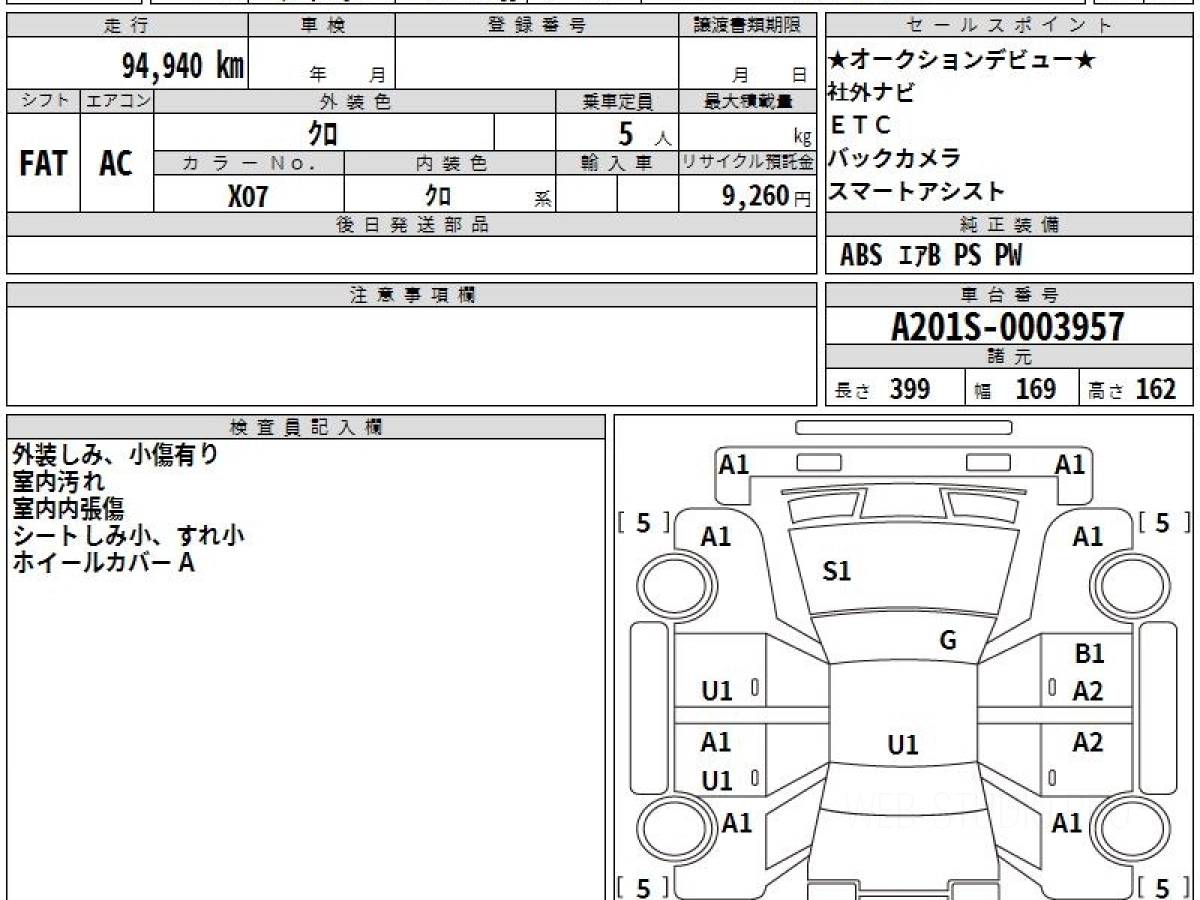Select the mileage value 94,940 km
This screenshot has height=900, width=1200.
(x=183, y=66)
